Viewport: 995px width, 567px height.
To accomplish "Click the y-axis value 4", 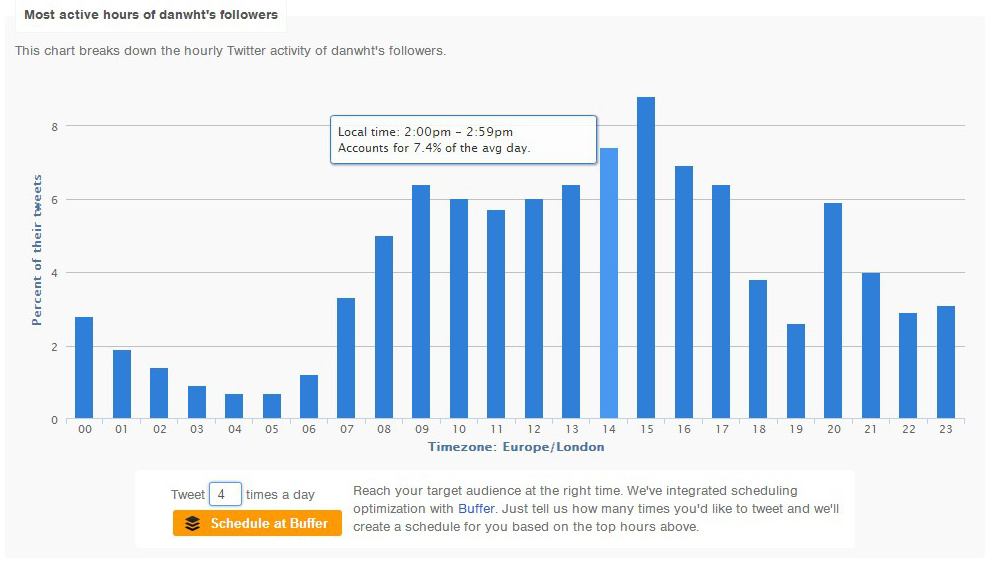I will 55,273.
